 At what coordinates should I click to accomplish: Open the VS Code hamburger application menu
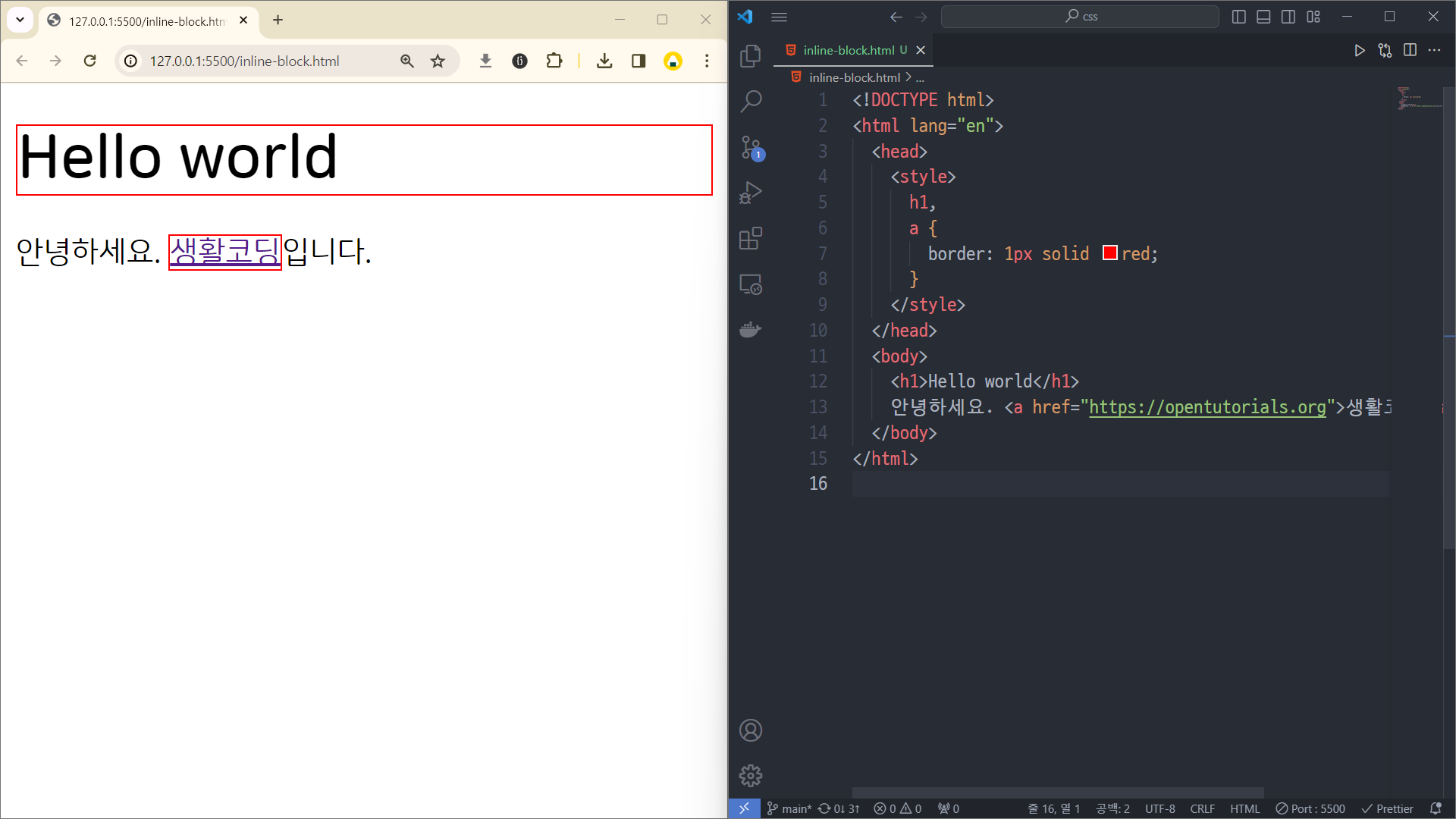pos(779,17)
